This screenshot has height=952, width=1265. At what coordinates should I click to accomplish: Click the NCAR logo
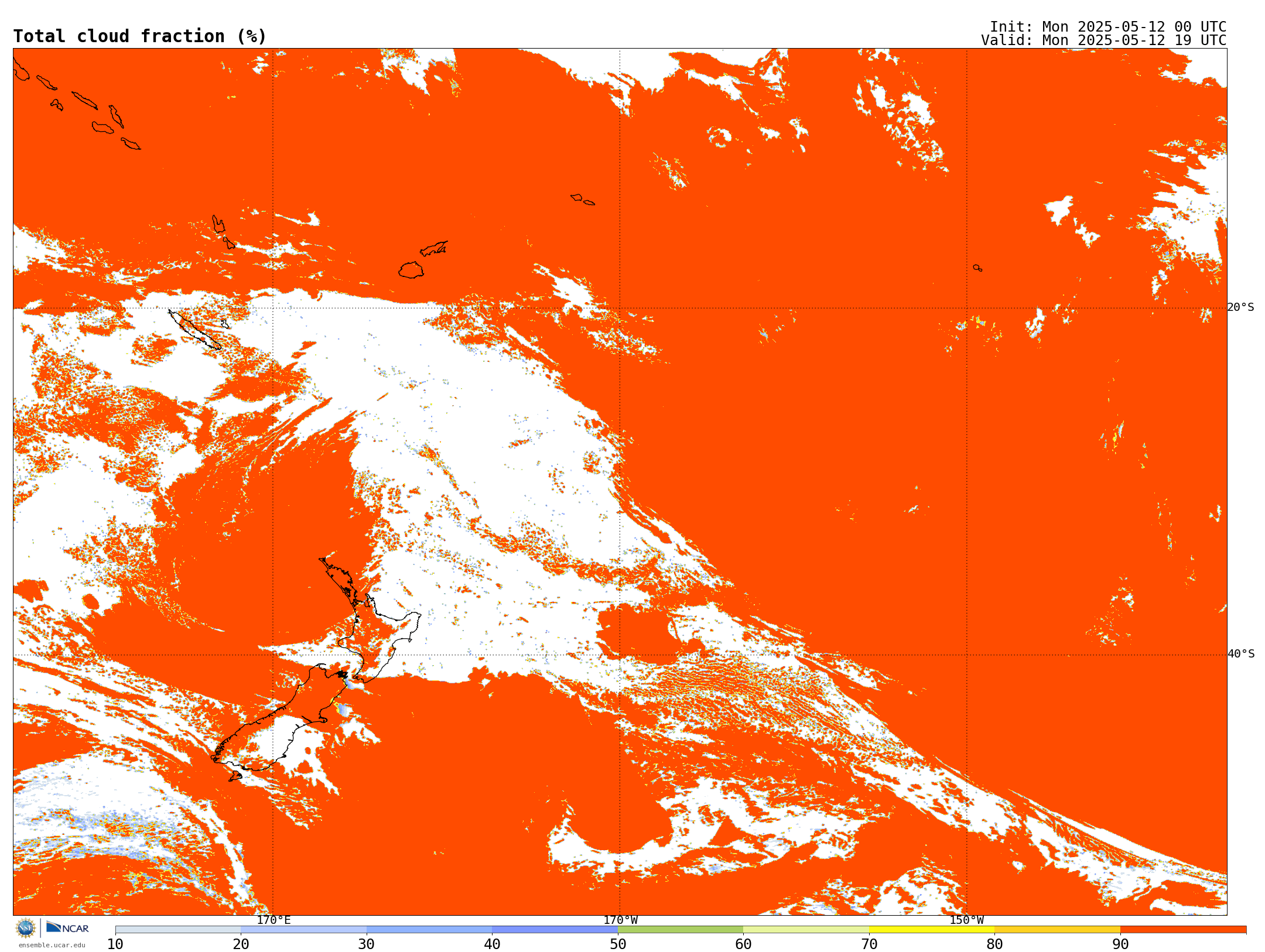click(x=68, y=927)
